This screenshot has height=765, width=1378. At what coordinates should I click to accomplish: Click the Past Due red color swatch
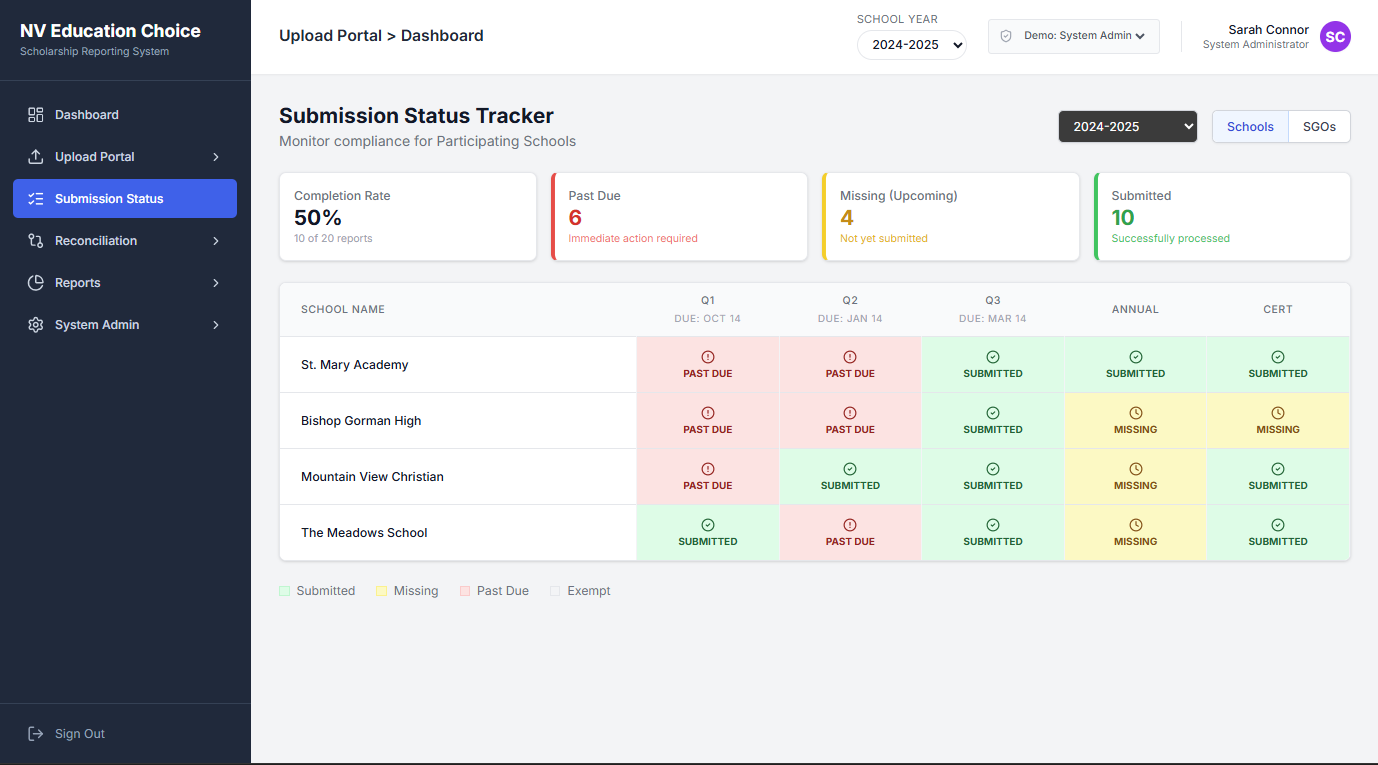[x=465, y=590]
